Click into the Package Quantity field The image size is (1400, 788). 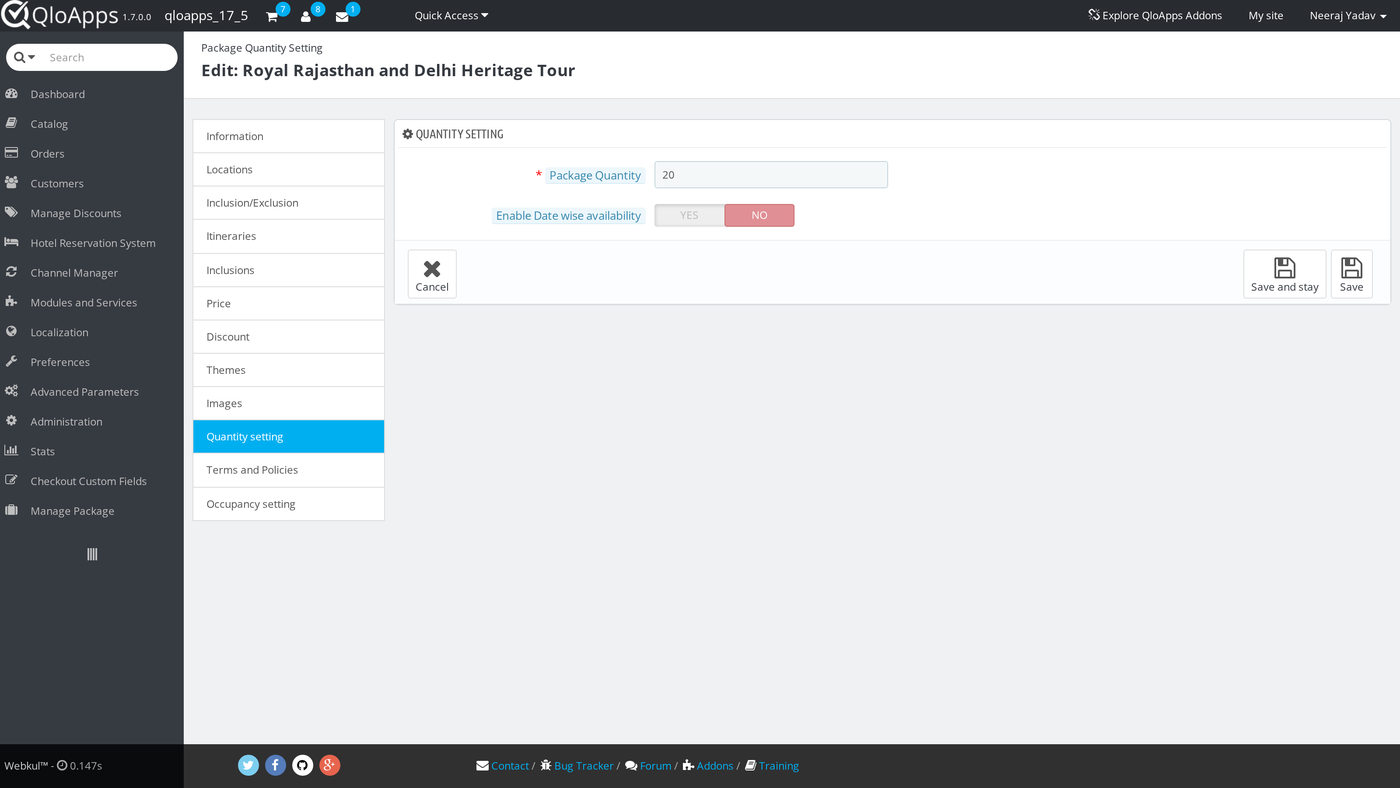[x=771, y=175]
